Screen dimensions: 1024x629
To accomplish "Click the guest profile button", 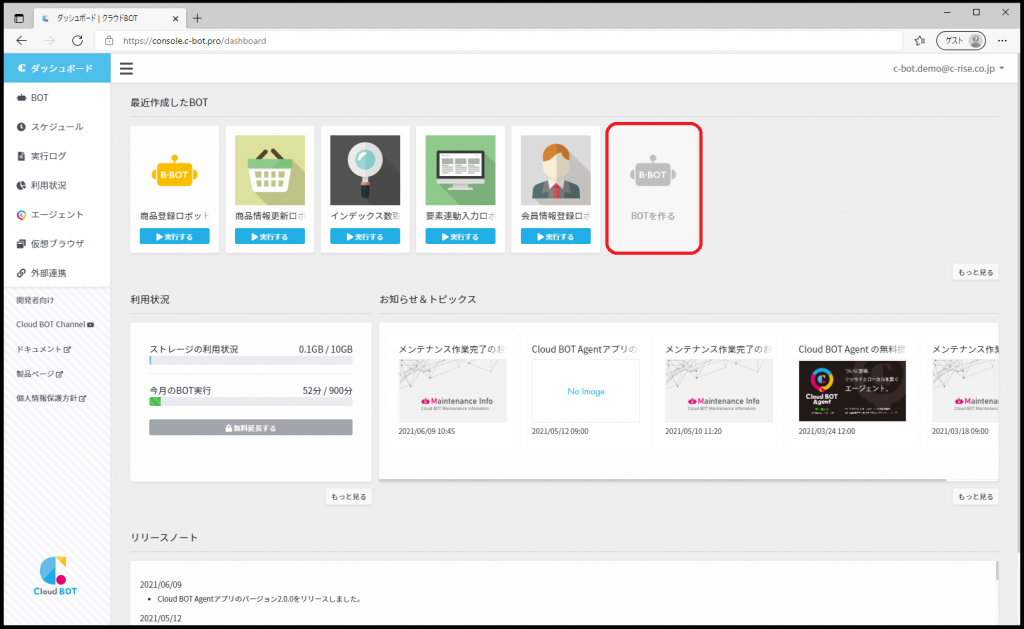I will pyautogui.click(x=961, y=40).
